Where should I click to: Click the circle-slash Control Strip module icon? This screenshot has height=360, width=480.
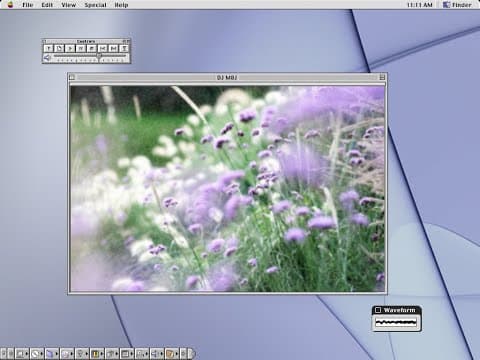(35, 353)
